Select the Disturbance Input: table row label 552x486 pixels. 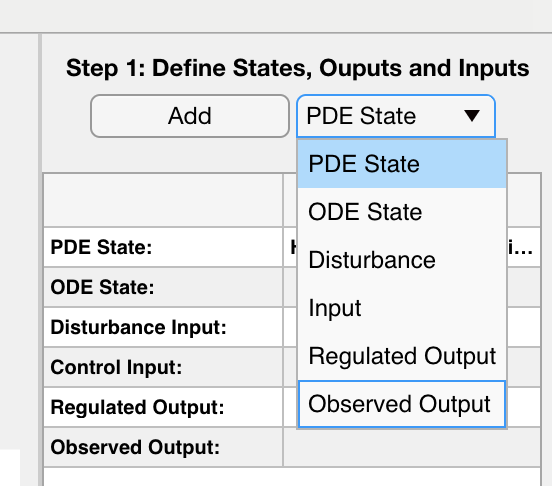click(x=138, y=327)
